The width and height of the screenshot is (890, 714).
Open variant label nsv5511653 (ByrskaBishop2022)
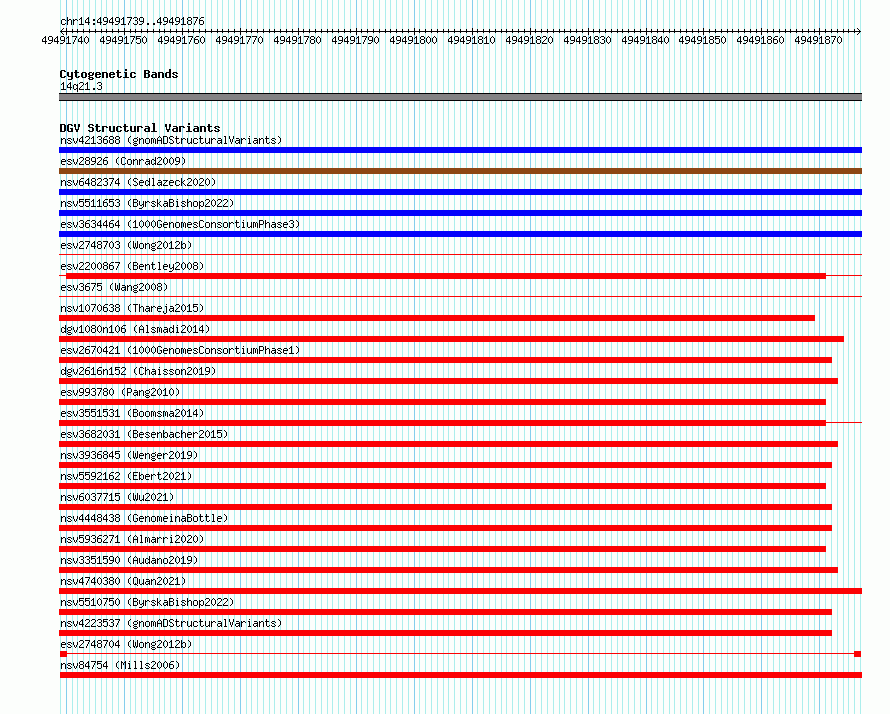pyautogui.click(x=147, y=203)
